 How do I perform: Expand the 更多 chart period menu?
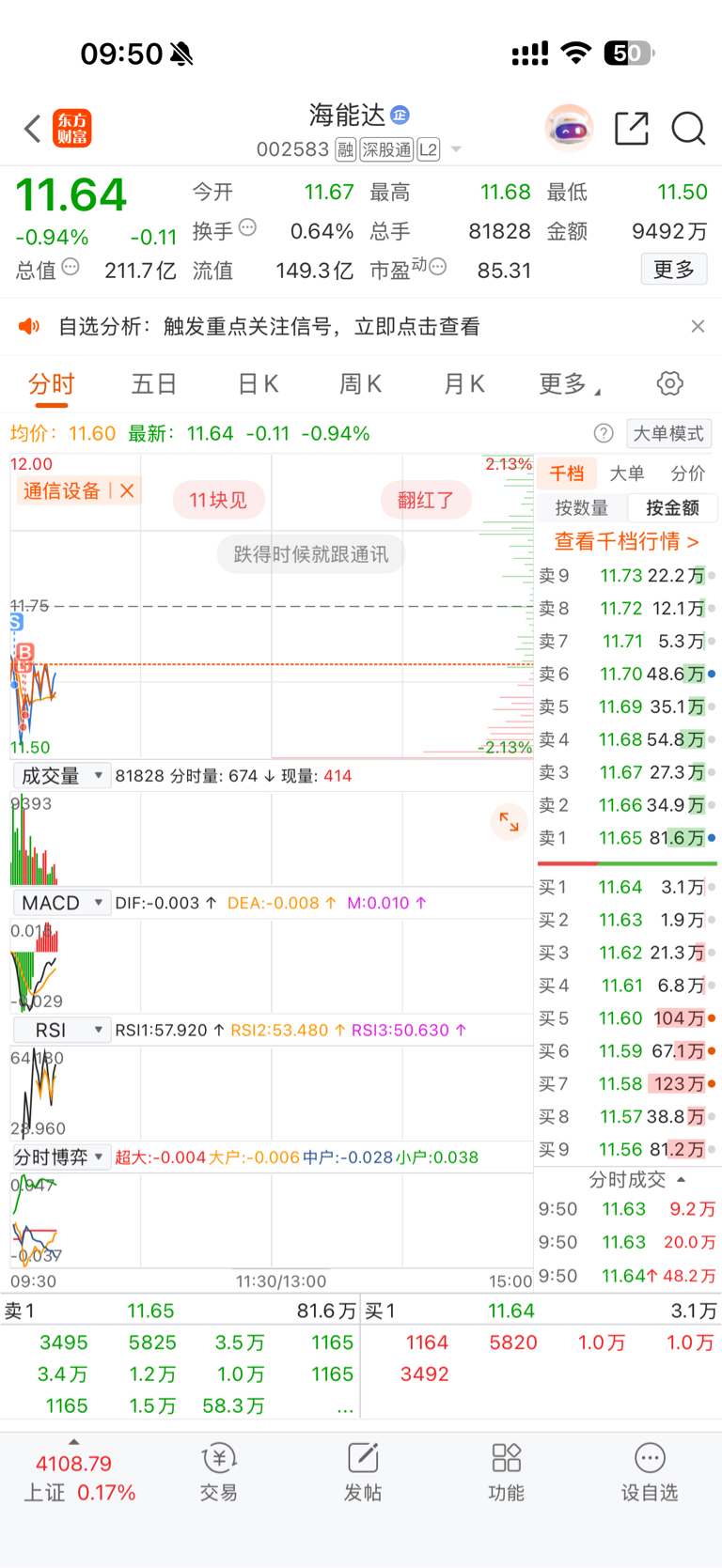tap(570, 384)
